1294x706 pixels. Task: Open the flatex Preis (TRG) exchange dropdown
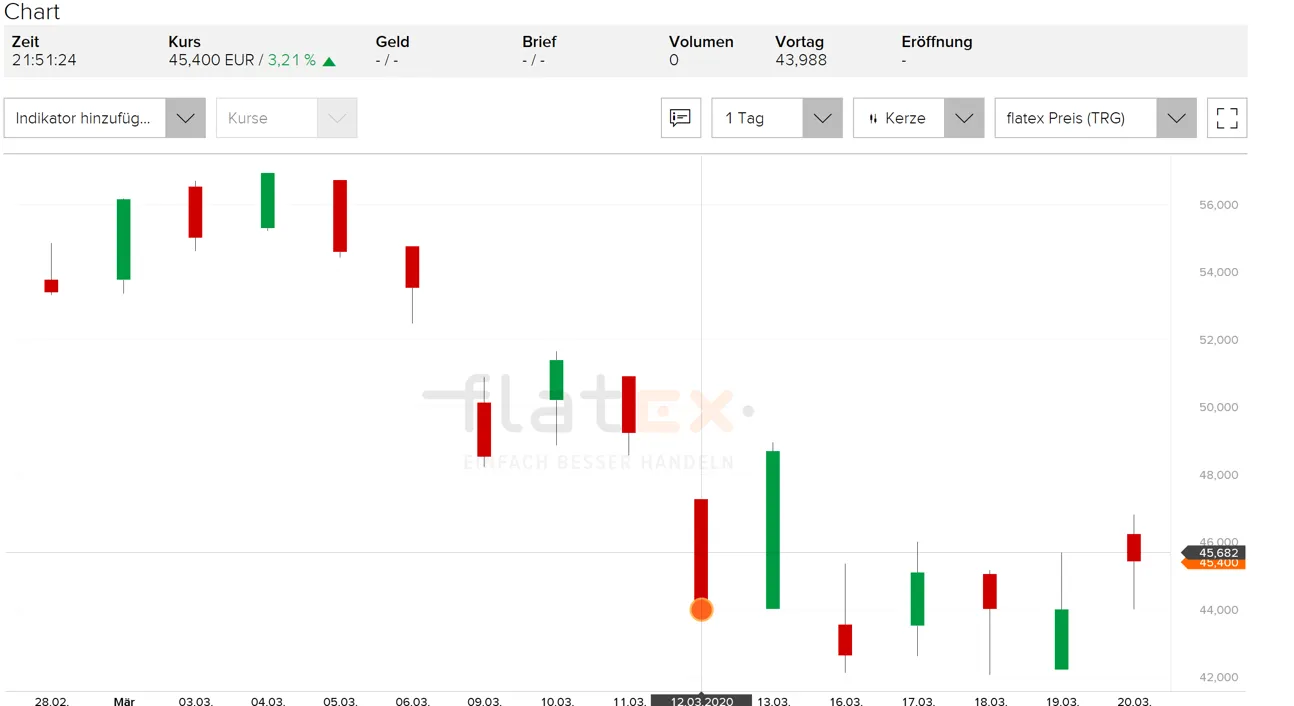pyautogui.click(x=1096, y=118)
